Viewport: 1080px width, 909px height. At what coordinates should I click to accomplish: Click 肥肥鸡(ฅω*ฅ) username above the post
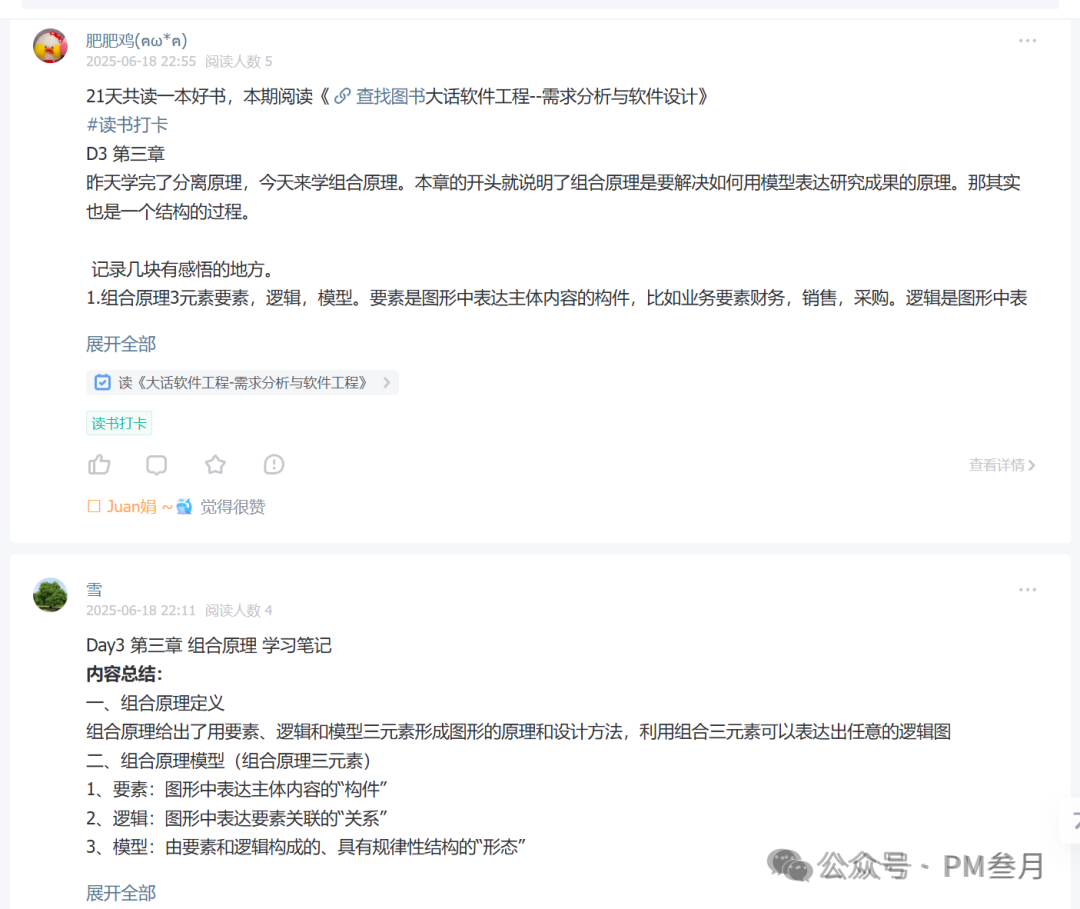tap(137, 40)
